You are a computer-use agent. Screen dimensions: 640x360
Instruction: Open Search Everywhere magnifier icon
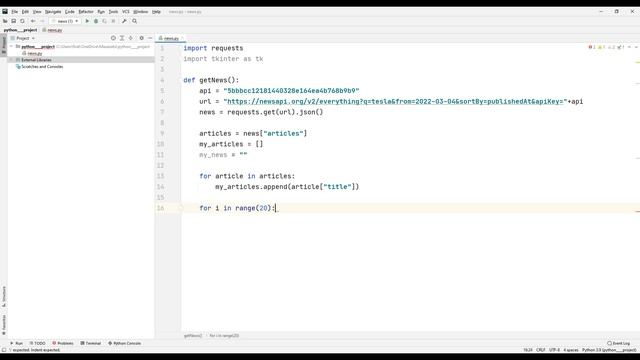134,21
